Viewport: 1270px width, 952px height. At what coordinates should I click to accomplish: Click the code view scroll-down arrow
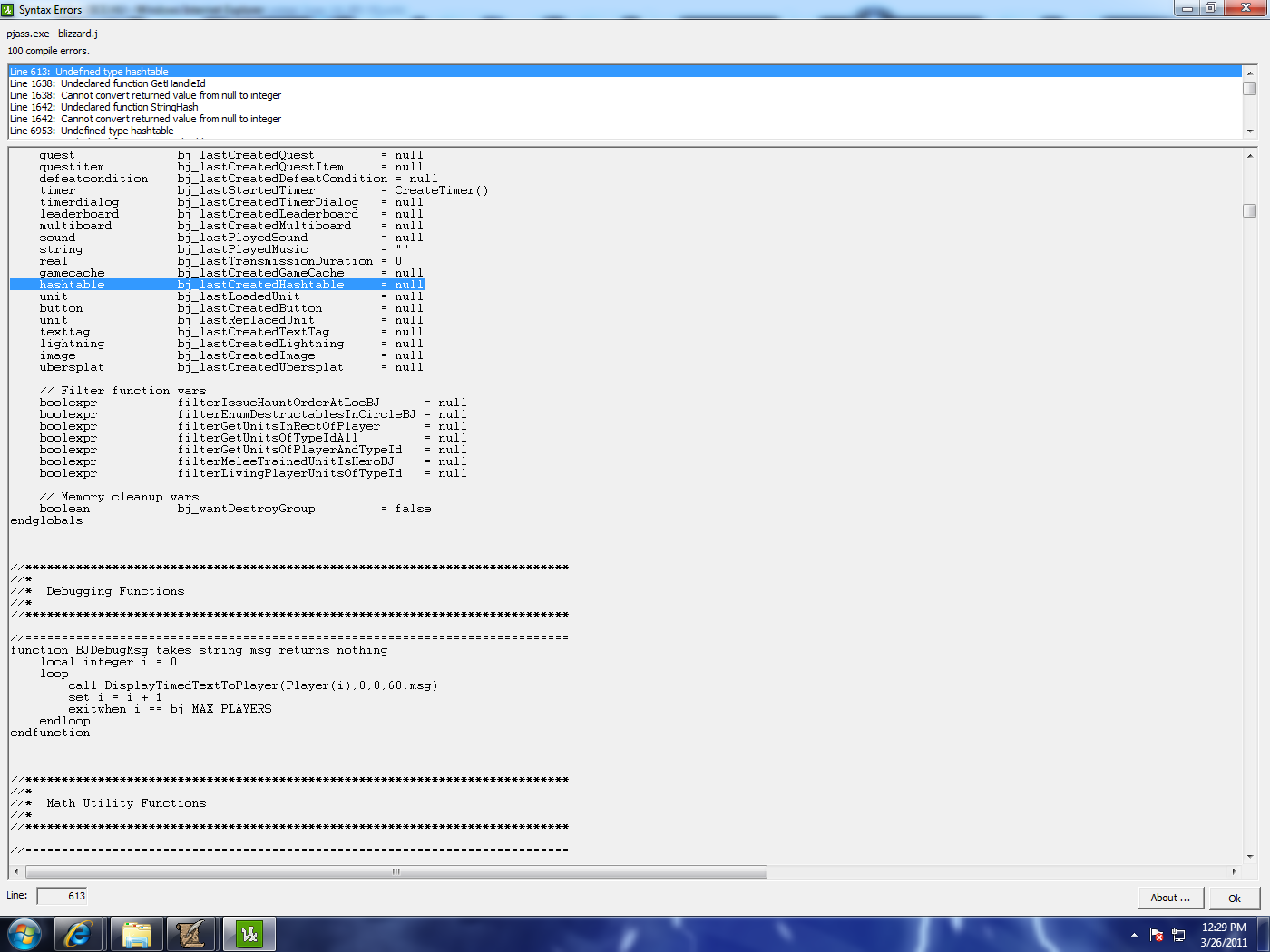point(1250,856)
